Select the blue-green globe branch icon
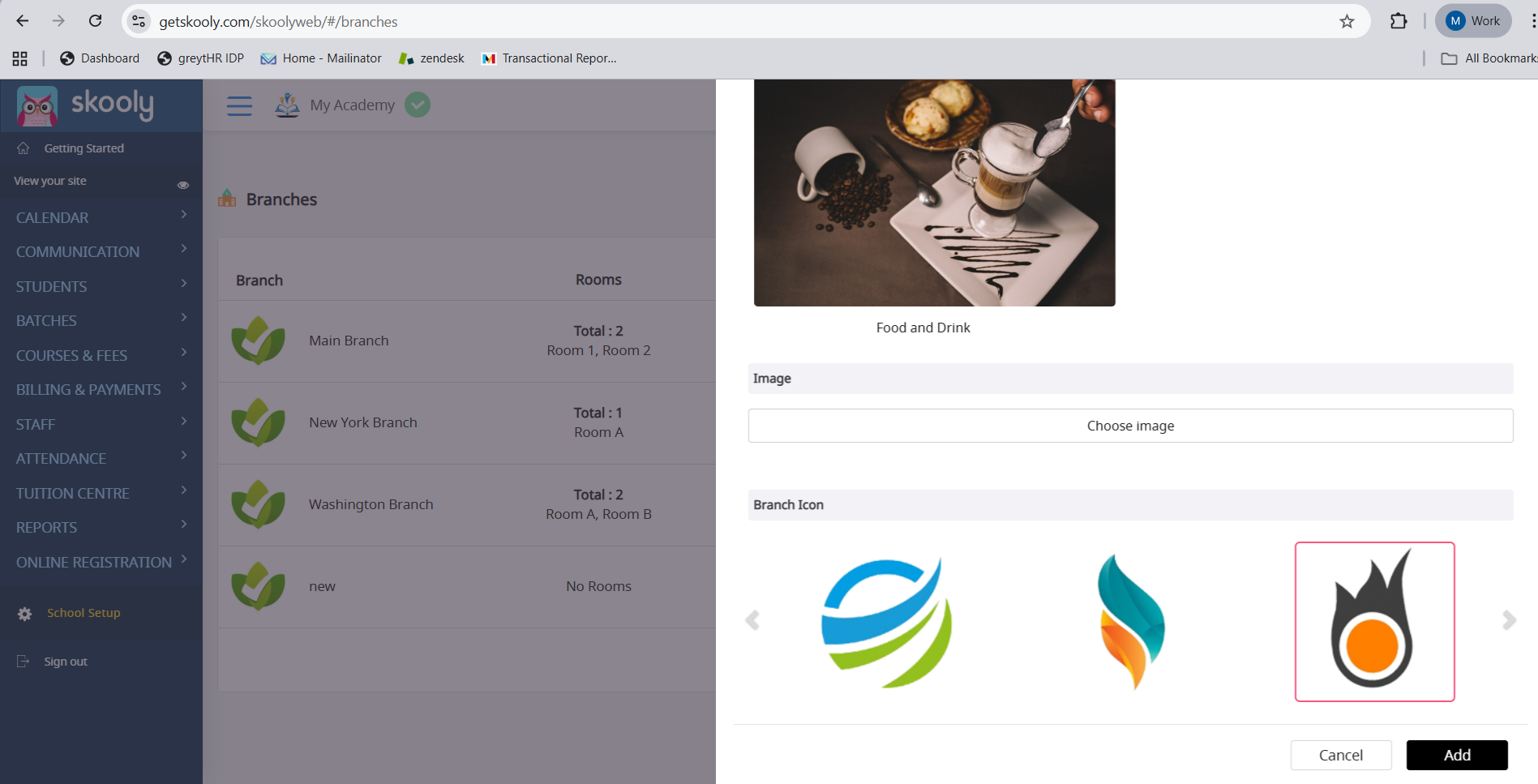Screen dimensions: 1538x784 tap(886, 622)
